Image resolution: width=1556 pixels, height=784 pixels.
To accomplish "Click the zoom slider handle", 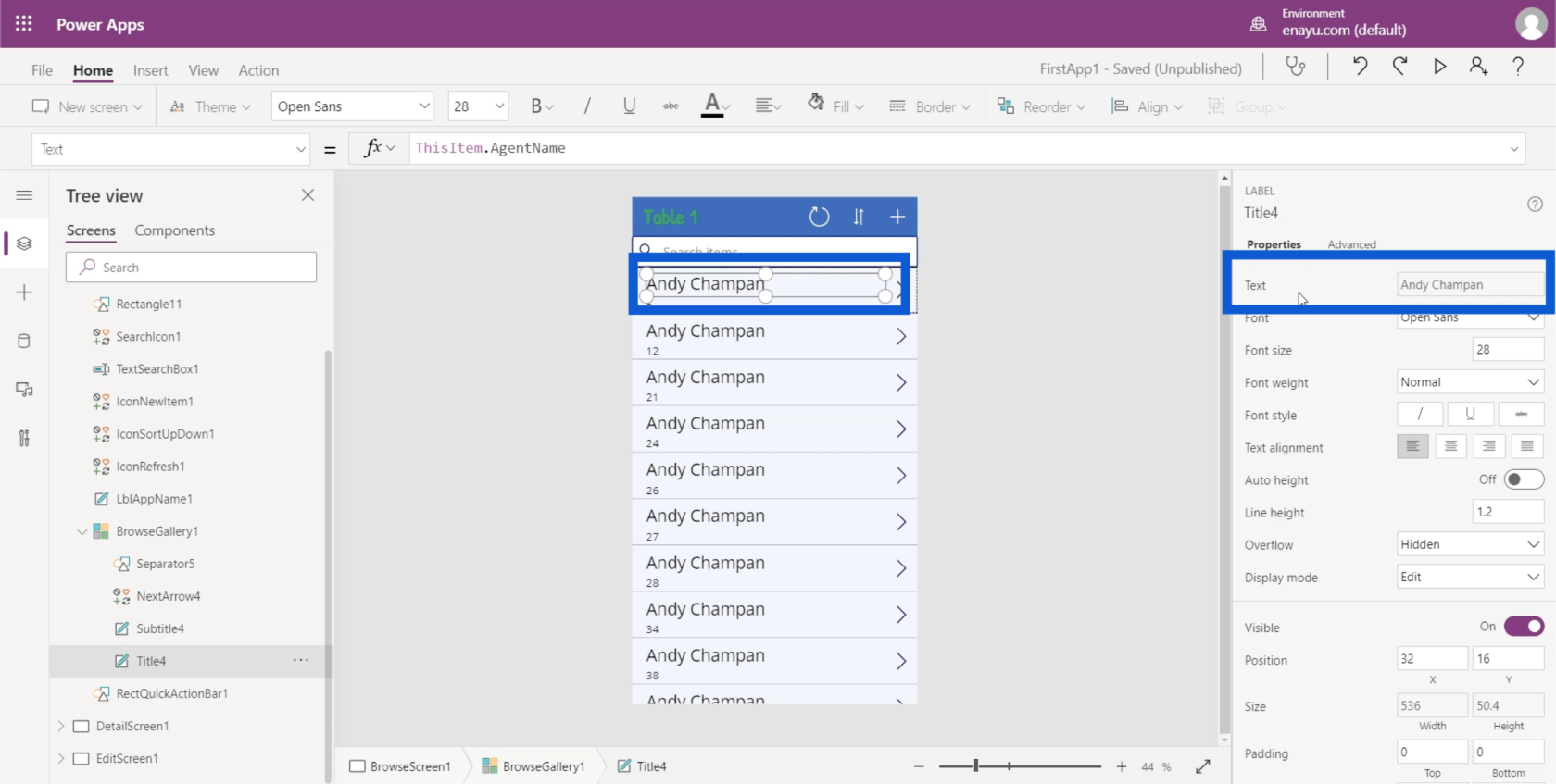I will tap(975, 765).
